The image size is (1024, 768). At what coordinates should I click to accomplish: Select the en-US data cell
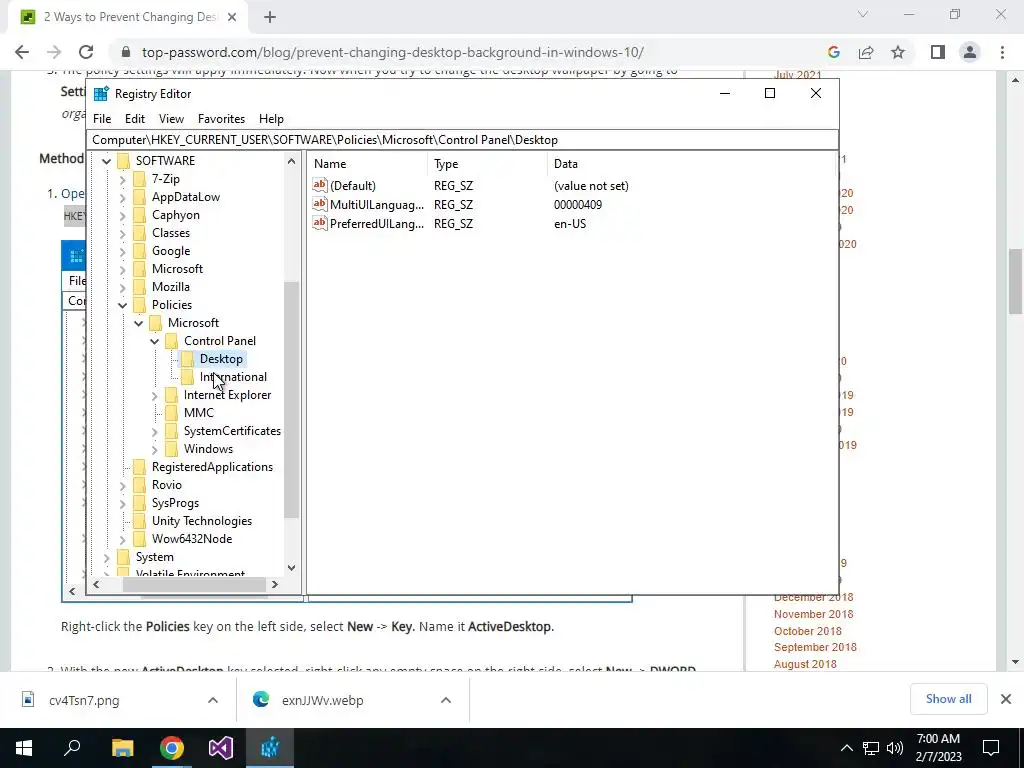pos(570,223)
